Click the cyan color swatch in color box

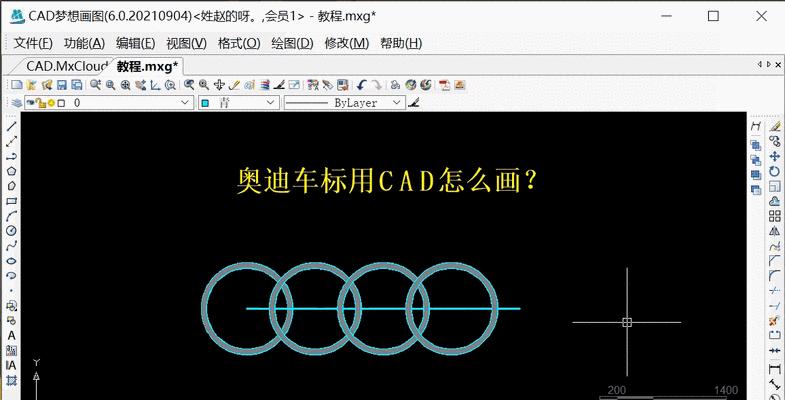point(204,103)
